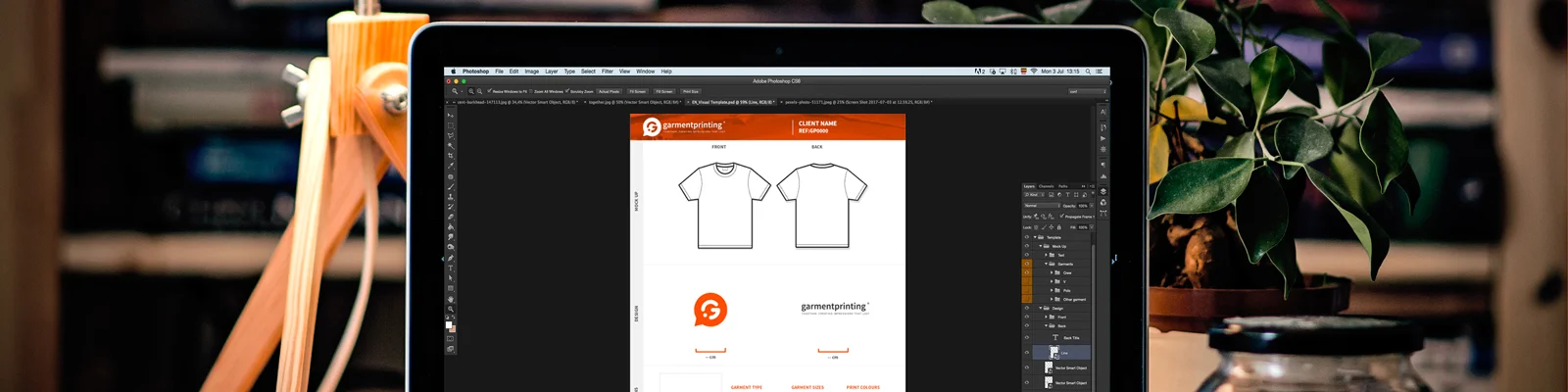Click the Fit Screen button

pyautogui.click(x=637, y=91)
